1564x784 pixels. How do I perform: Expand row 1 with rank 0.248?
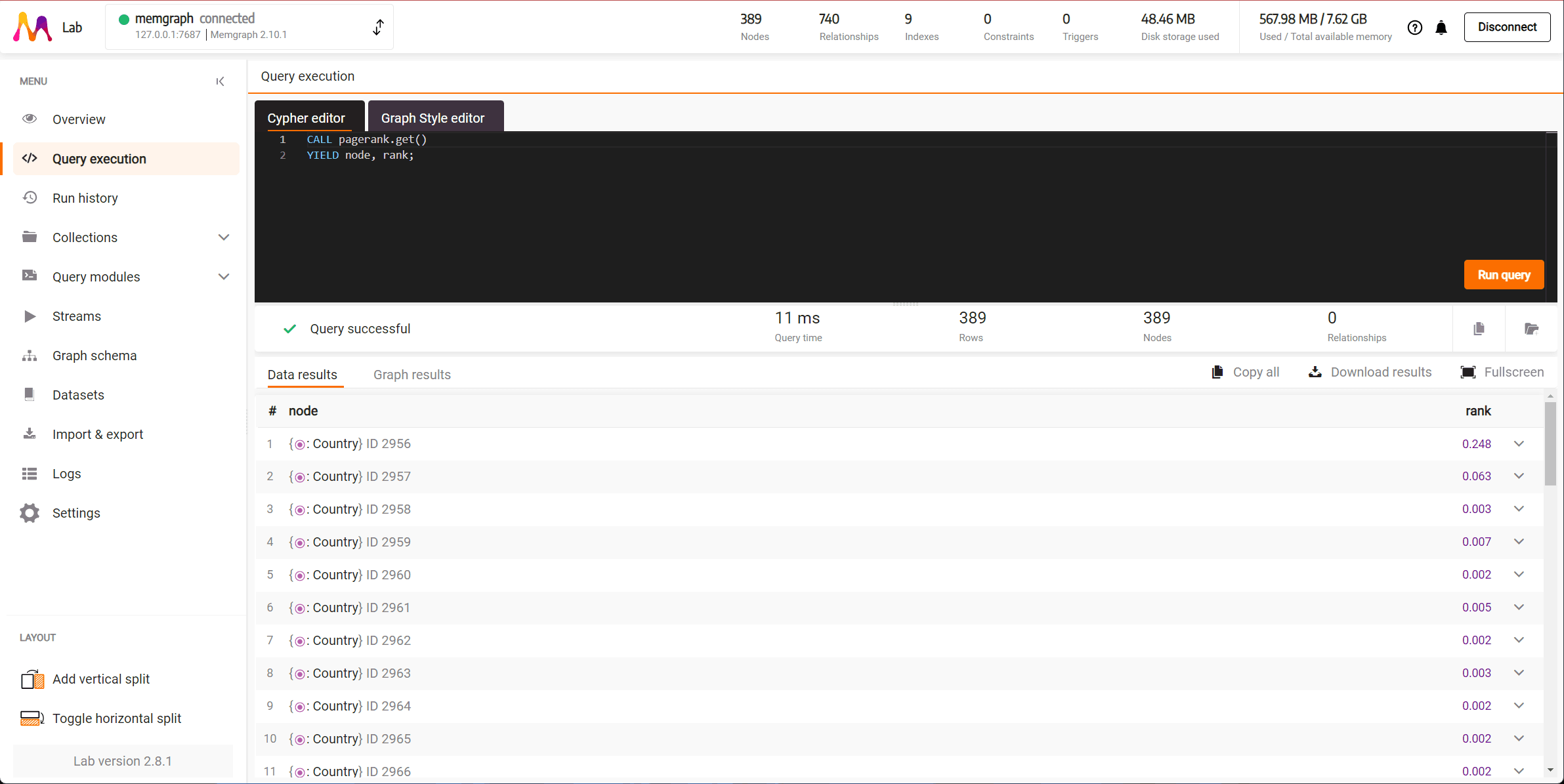pyautogui.click(x=1519, y=444)
